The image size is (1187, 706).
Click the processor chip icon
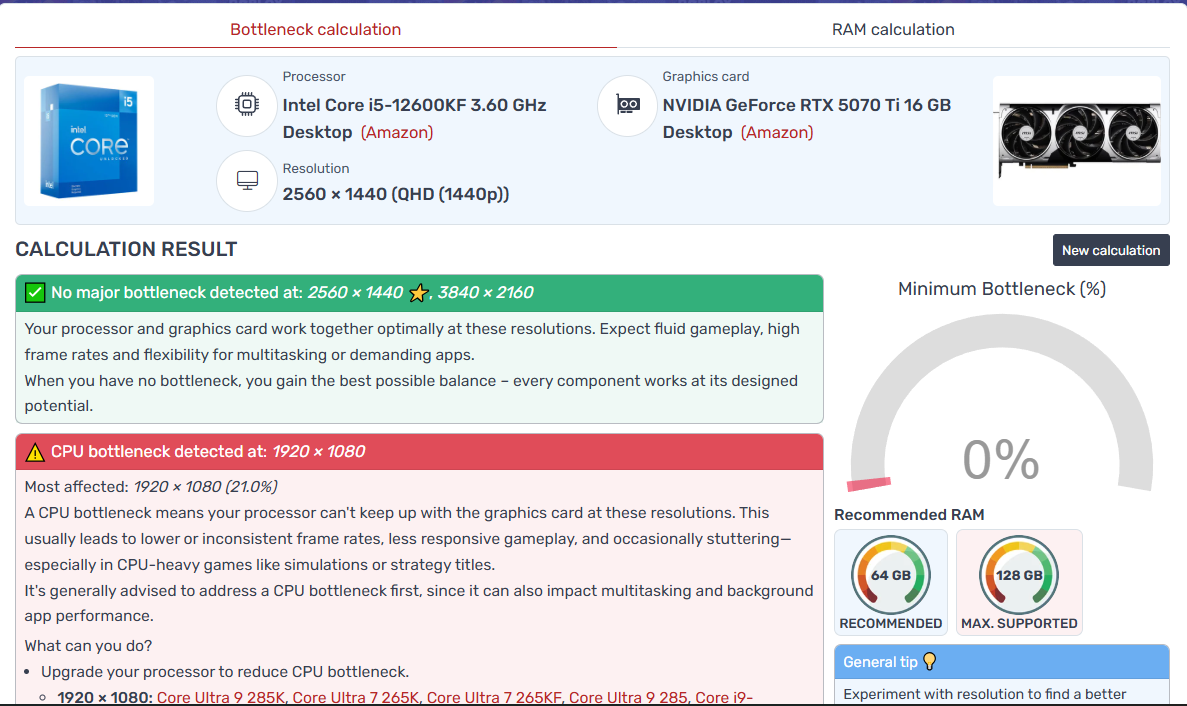[246, 105]
